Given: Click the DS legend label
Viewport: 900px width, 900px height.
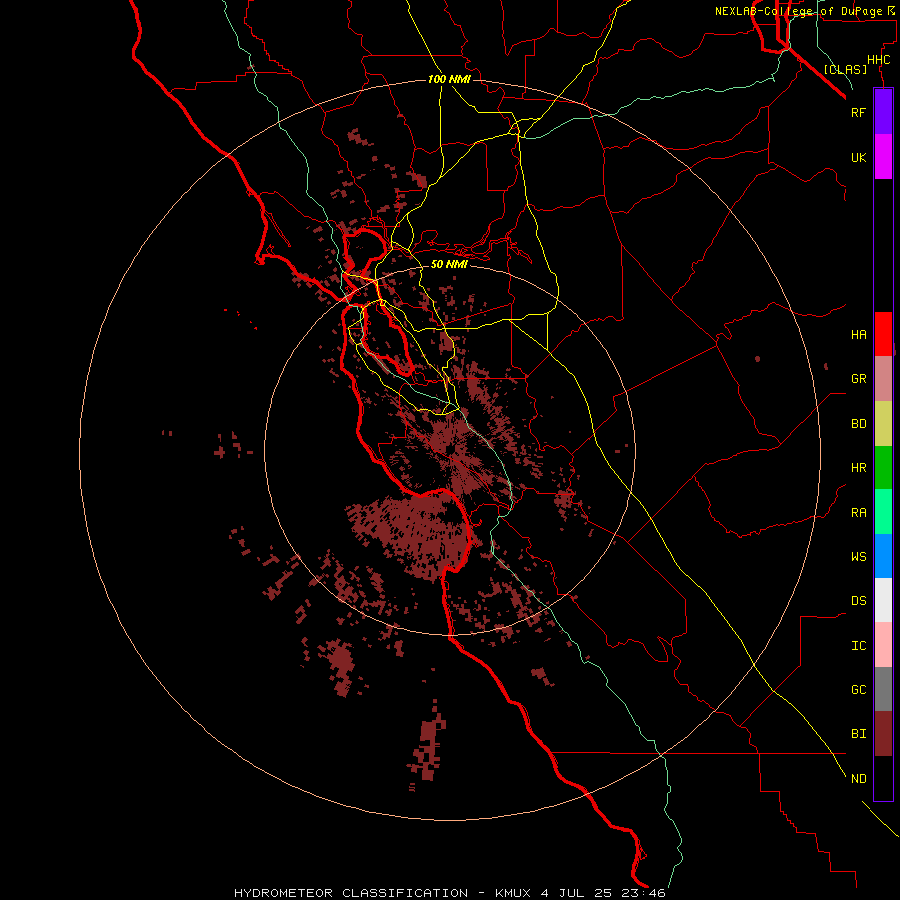Looking at the screenshot, I should 858,601.
